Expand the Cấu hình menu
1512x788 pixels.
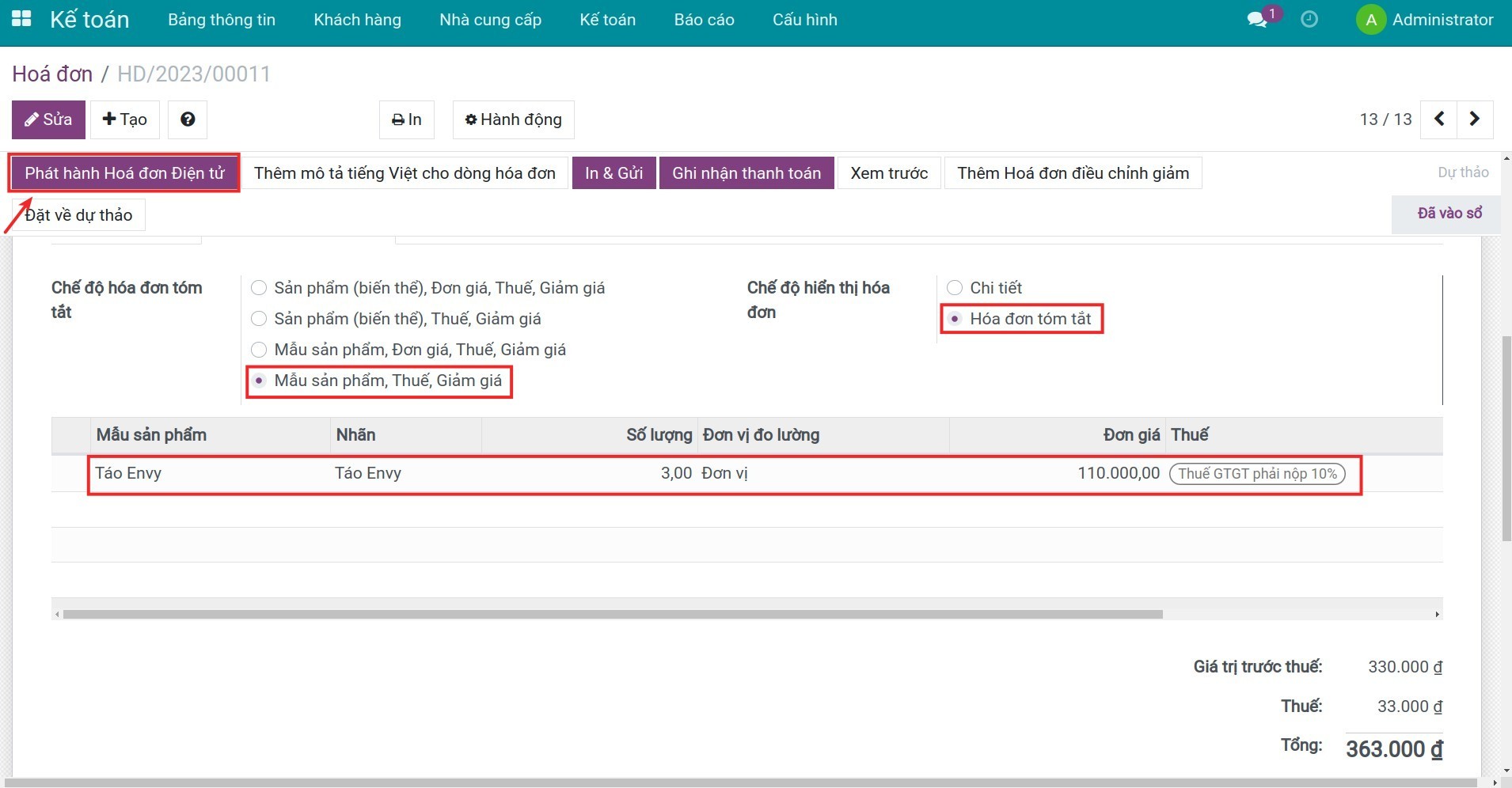(x=804, y=20)
